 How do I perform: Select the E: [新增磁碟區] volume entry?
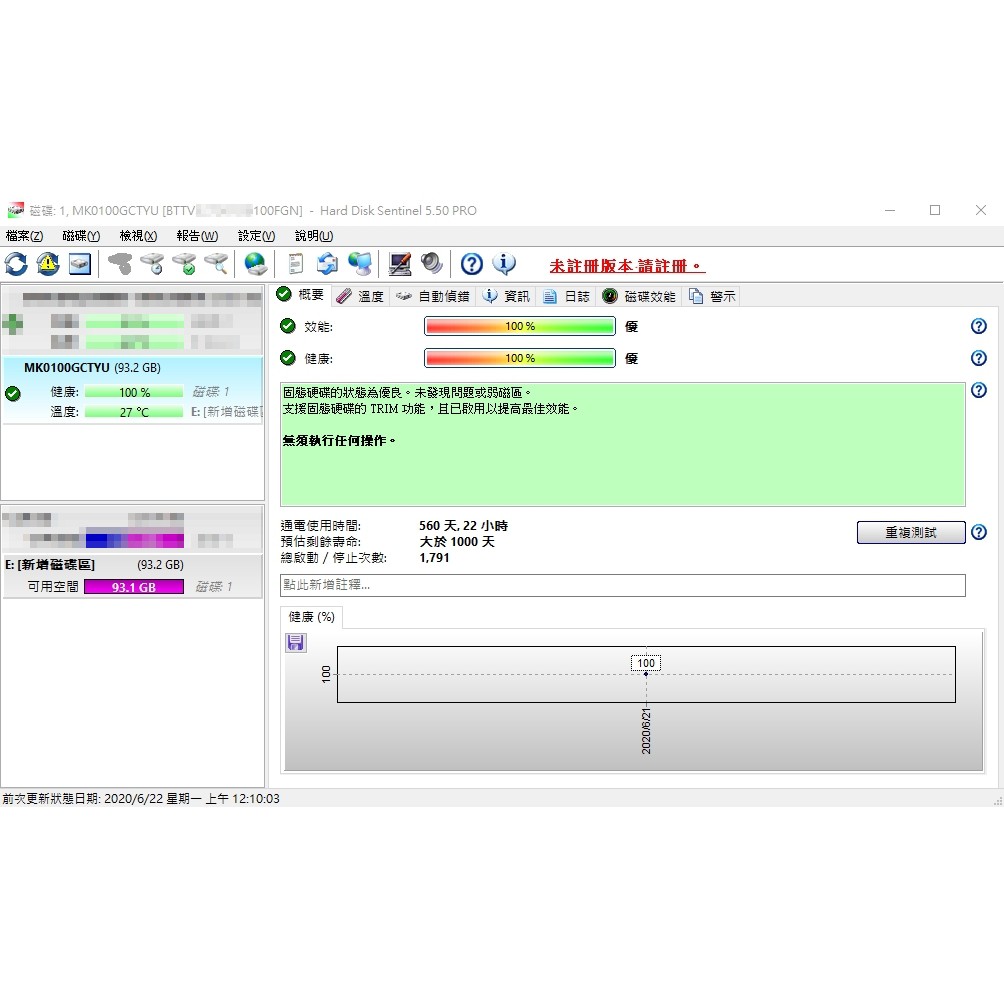[x=133, y=576]
